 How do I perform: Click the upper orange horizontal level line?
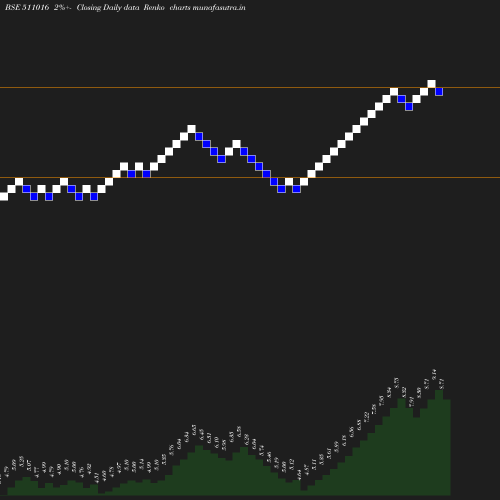click(250, 88)
